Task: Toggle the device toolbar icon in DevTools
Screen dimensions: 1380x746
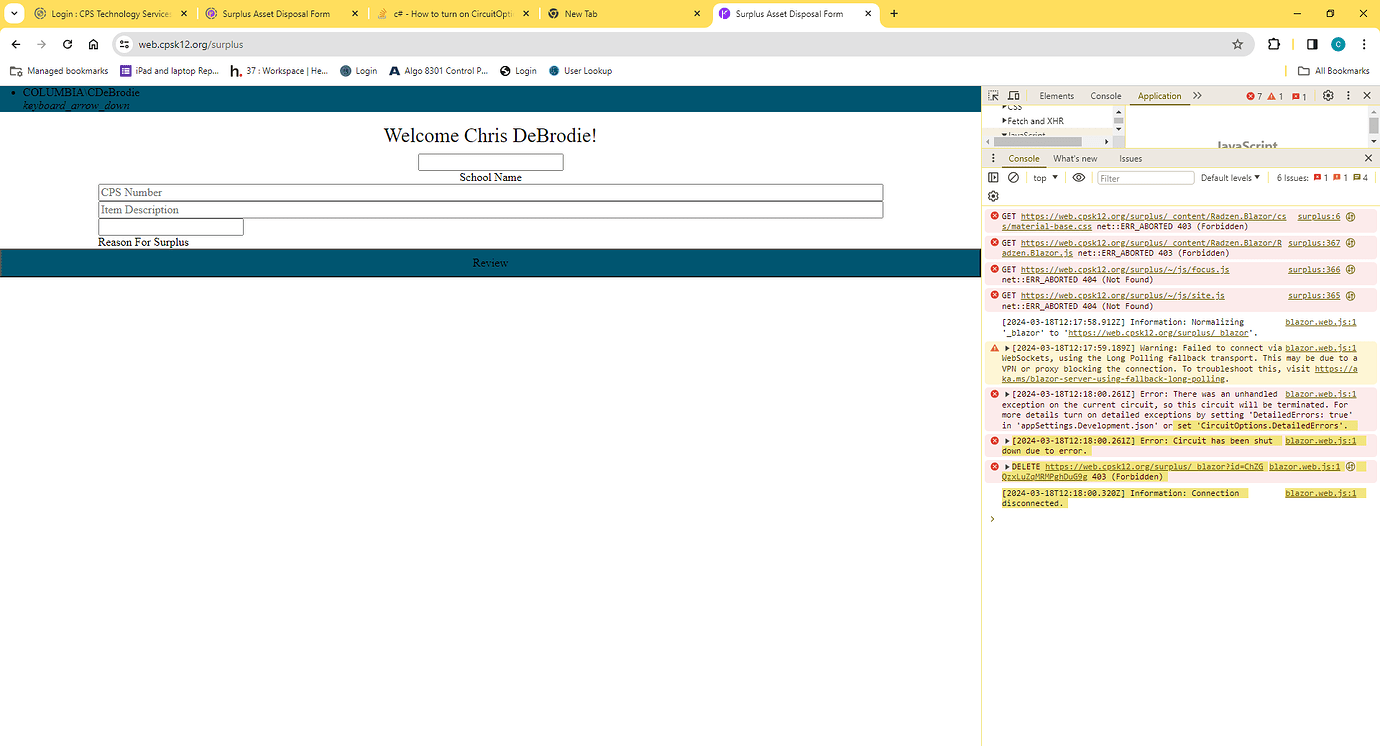Action: point(1014,96)
